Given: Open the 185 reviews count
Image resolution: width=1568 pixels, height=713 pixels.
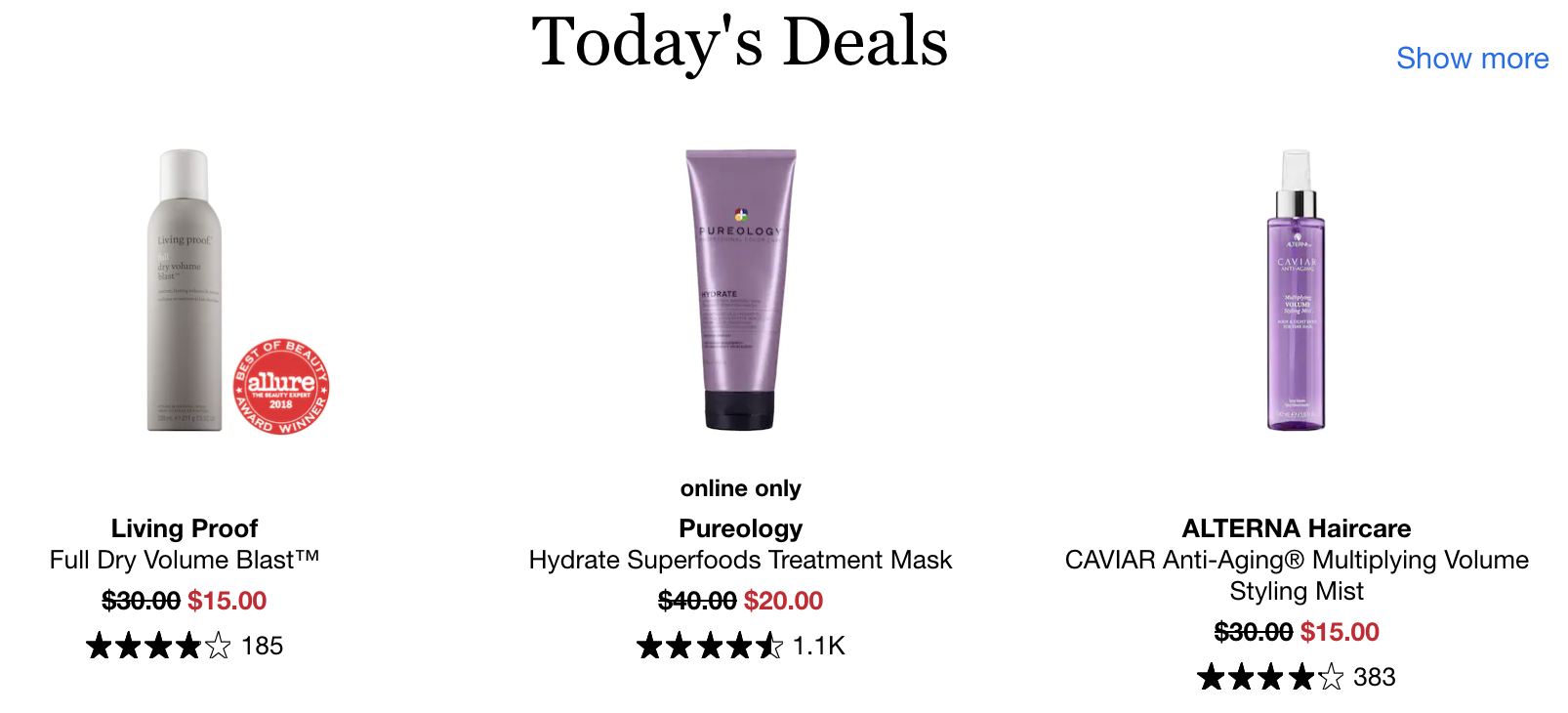Looking at the screenshot, I should (262, 646).
